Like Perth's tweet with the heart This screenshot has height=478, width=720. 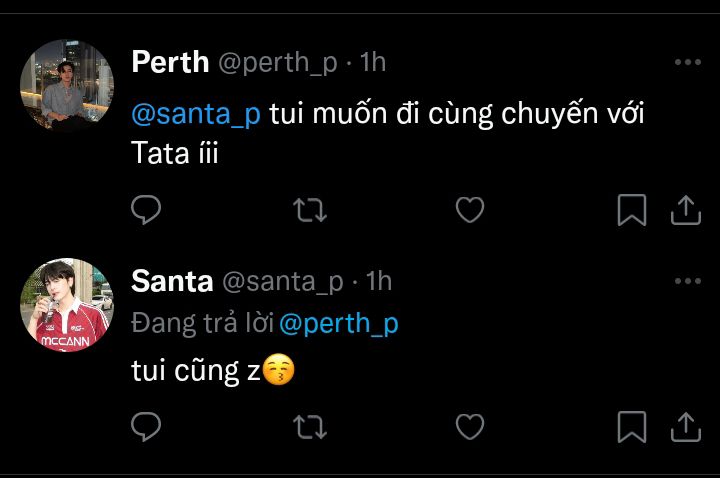click(x=470, y=209)
